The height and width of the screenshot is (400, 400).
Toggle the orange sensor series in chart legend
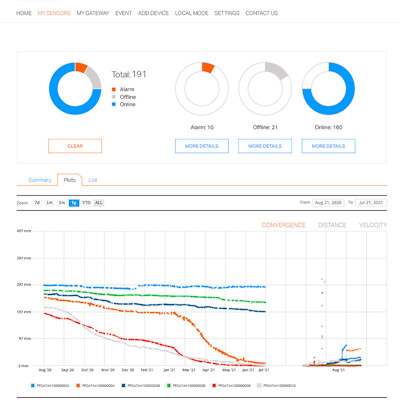tap(95, 386)
